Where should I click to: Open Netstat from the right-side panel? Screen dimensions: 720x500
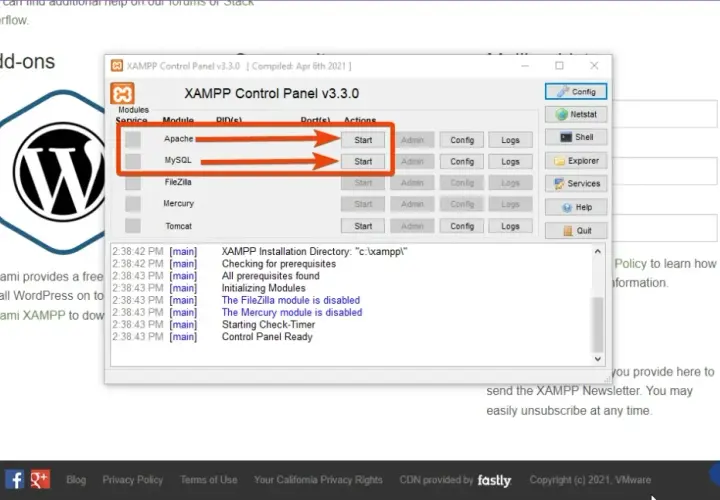(x=576, y=114)
